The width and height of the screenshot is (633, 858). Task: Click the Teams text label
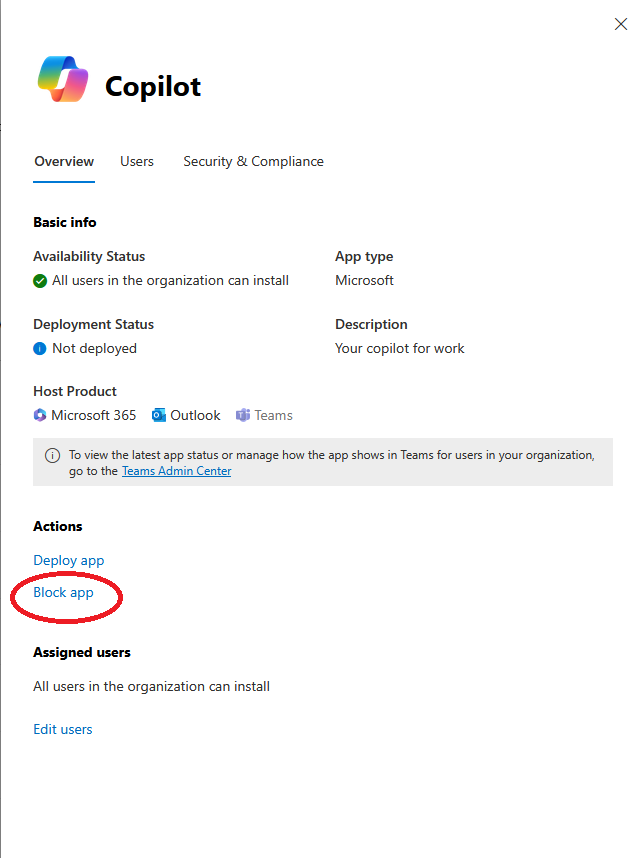tap(274, 415)
